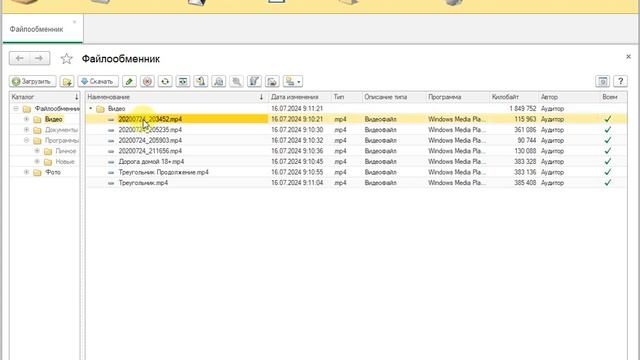Click the Автор column header
Screen dimensions: 640x360
click(x=569, y=97)
